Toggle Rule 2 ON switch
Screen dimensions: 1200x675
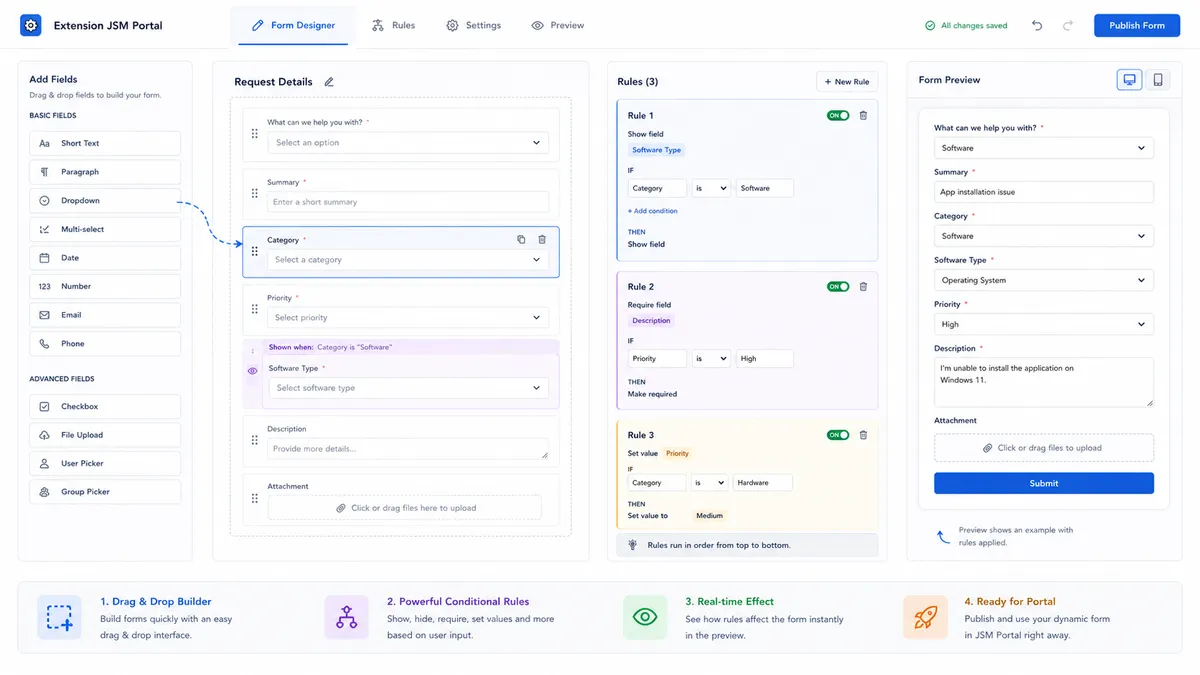(838, 286)
